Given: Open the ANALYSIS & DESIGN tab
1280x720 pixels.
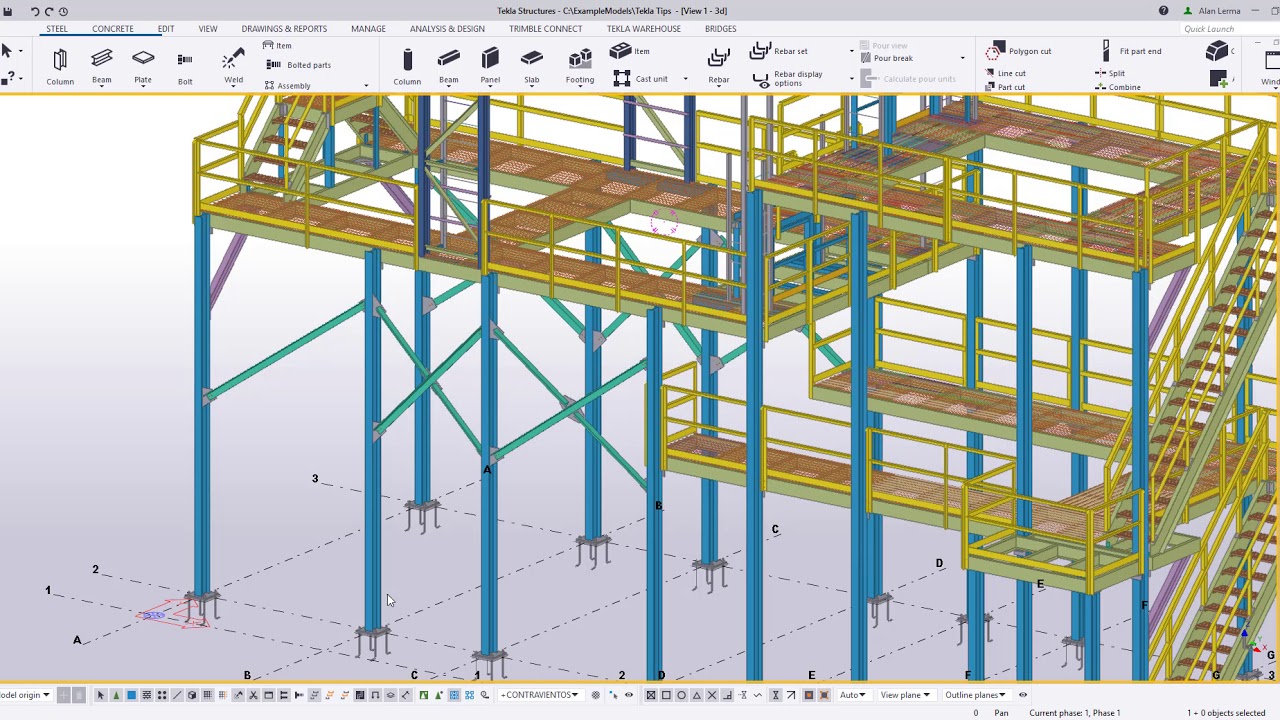Looking at the screenshot, I should (447, 28).
